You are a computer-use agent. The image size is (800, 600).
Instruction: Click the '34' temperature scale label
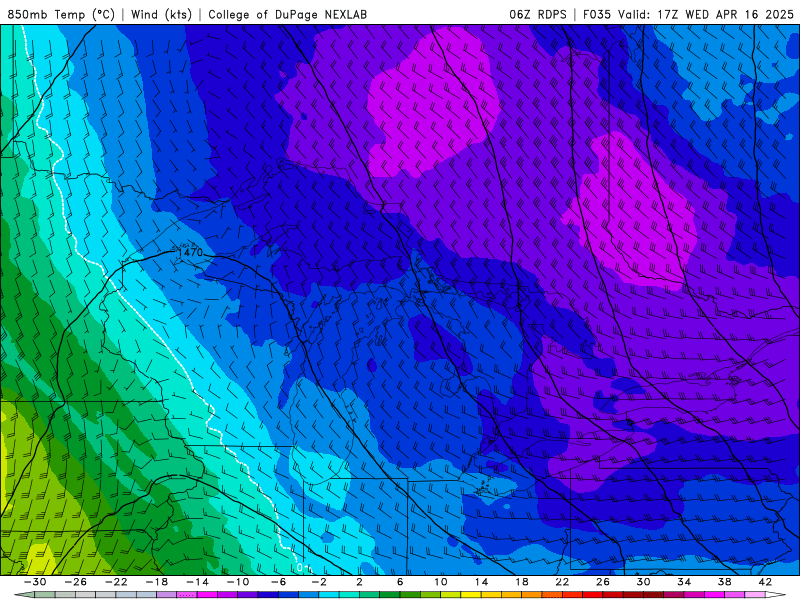pos(684,582)
